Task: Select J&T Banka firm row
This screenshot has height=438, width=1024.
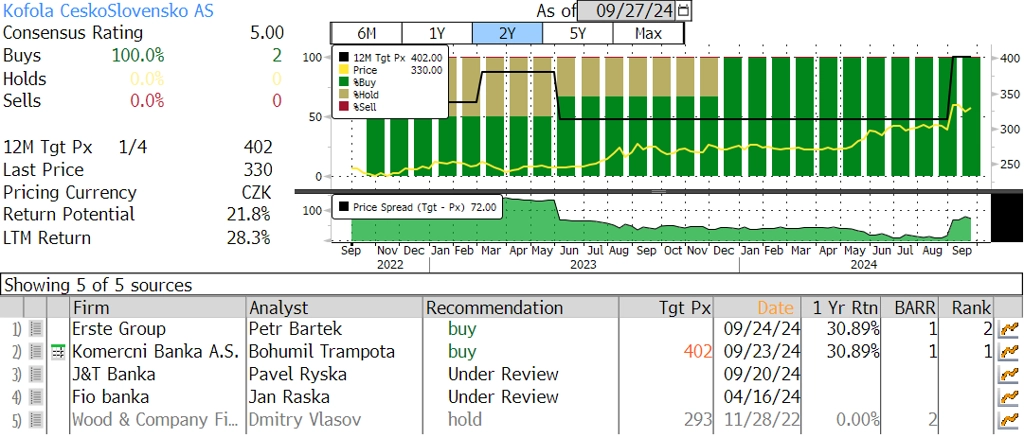Action: coord(114,375)
